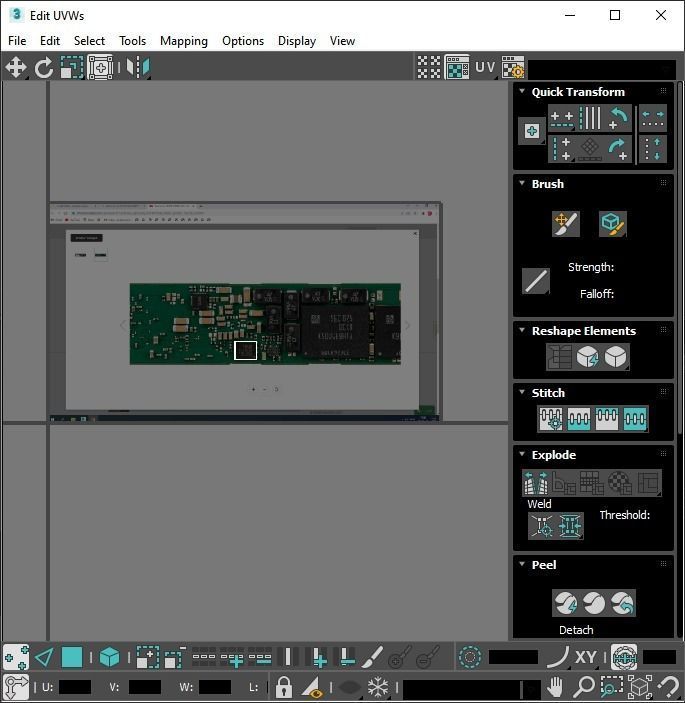Activate the Pan view hand tool
The width and height of the screenshot is (685, 703).
[x=555, y=686]
